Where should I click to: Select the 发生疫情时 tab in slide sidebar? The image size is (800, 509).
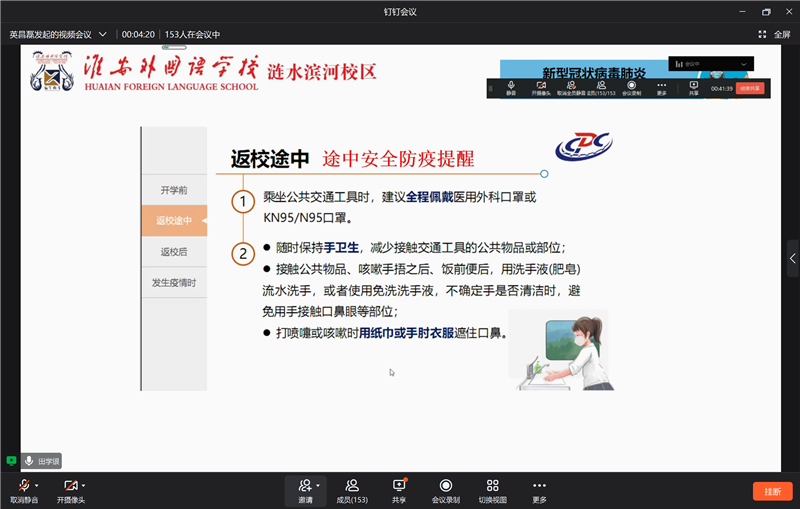tap(174, 283)
